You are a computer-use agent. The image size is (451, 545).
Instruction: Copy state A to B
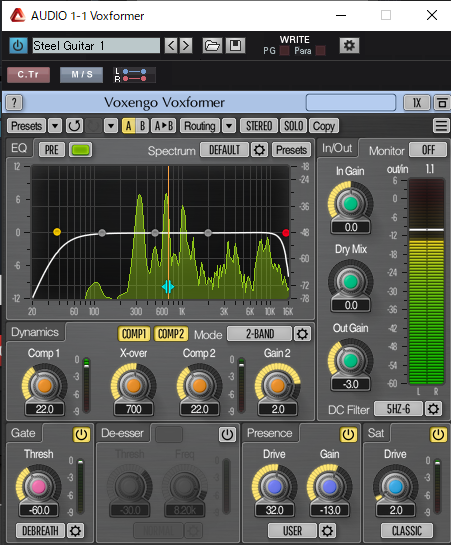coord(164,126)
